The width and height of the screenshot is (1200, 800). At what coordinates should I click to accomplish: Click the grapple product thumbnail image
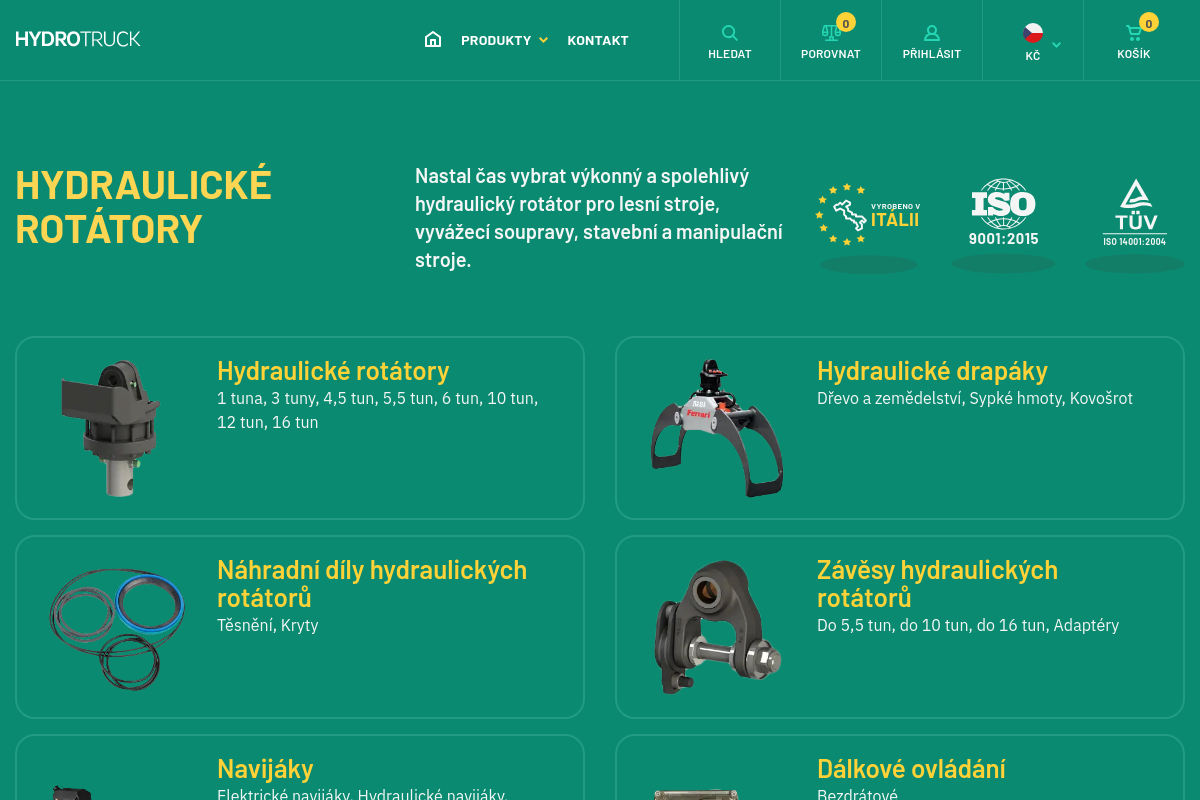tap(717, 428)
